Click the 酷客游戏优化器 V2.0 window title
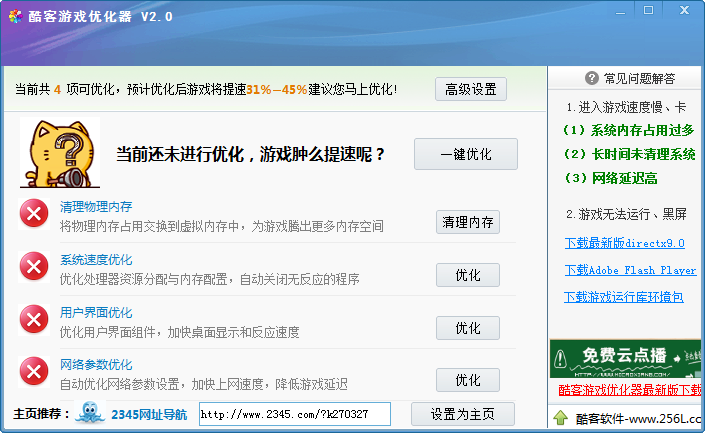 coord(100,17)
